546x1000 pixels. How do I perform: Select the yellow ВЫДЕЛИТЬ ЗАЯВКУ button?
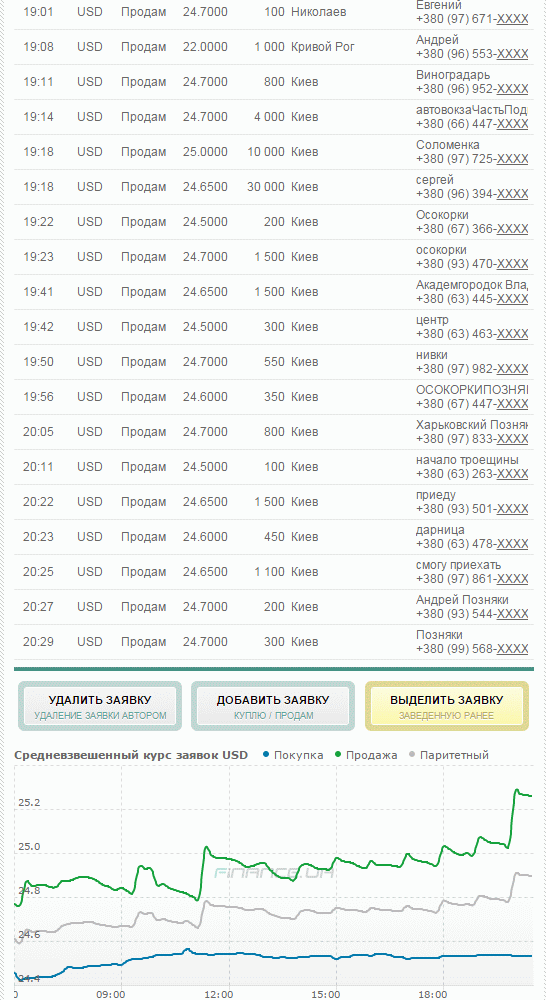(446, 706)
